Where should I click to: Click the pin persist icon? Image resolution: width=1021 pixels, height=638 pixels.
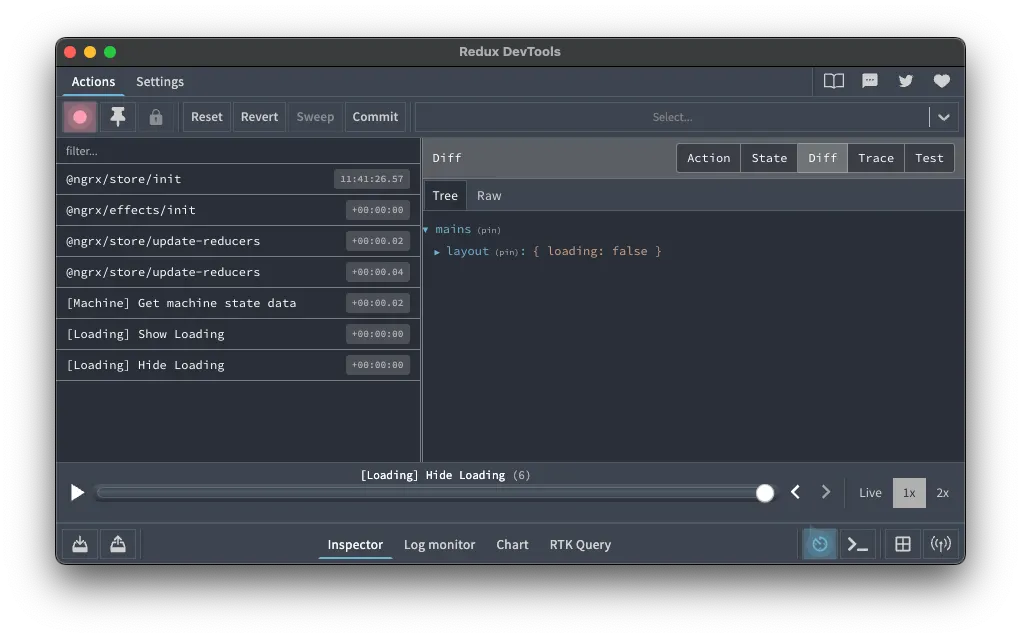pos(118,117)
